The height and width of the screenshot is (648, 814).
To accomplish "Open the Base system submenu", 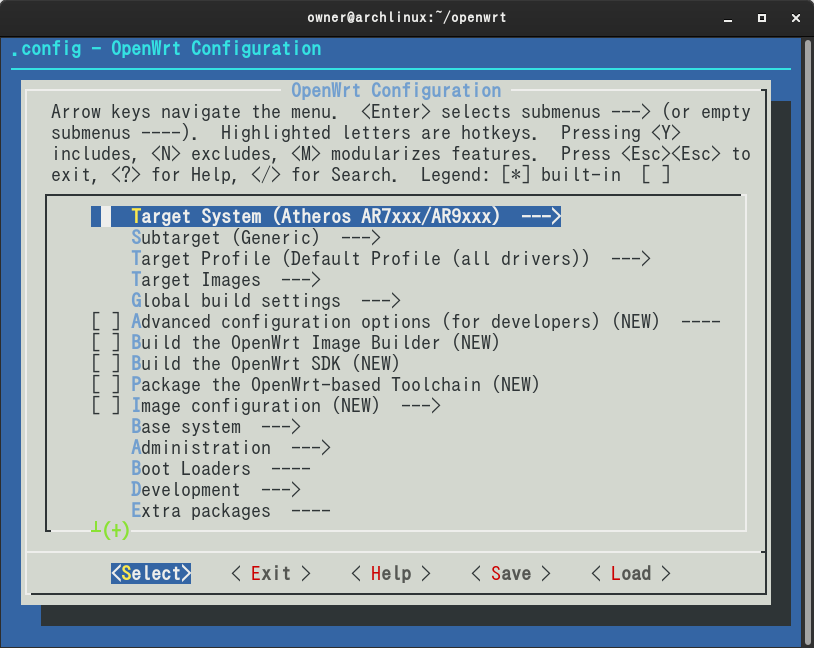I will tap(215, 427).
